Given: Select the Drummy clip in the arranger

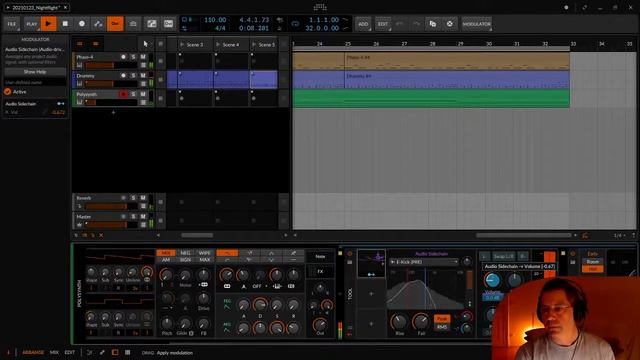Looking at the screenshot, I should pos(457,80).
